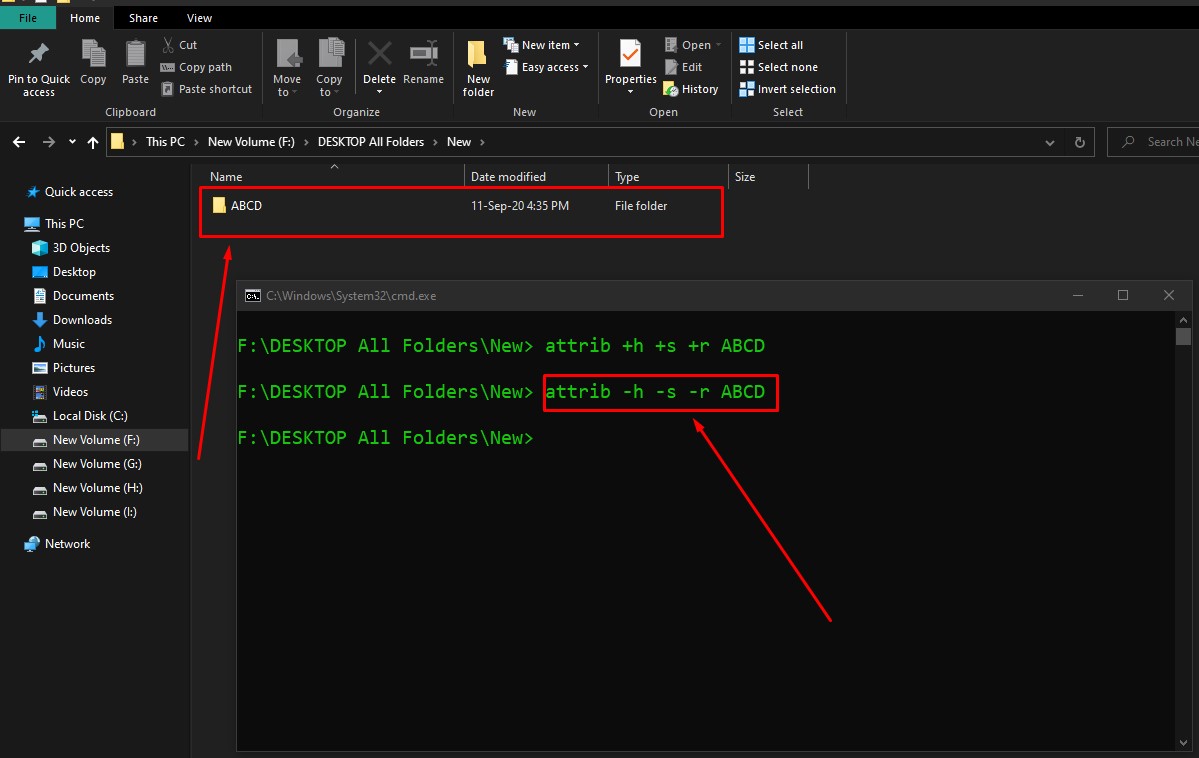Open the Delete dropdown arrow
The image size is (1199, 758).
click(379, 92)
